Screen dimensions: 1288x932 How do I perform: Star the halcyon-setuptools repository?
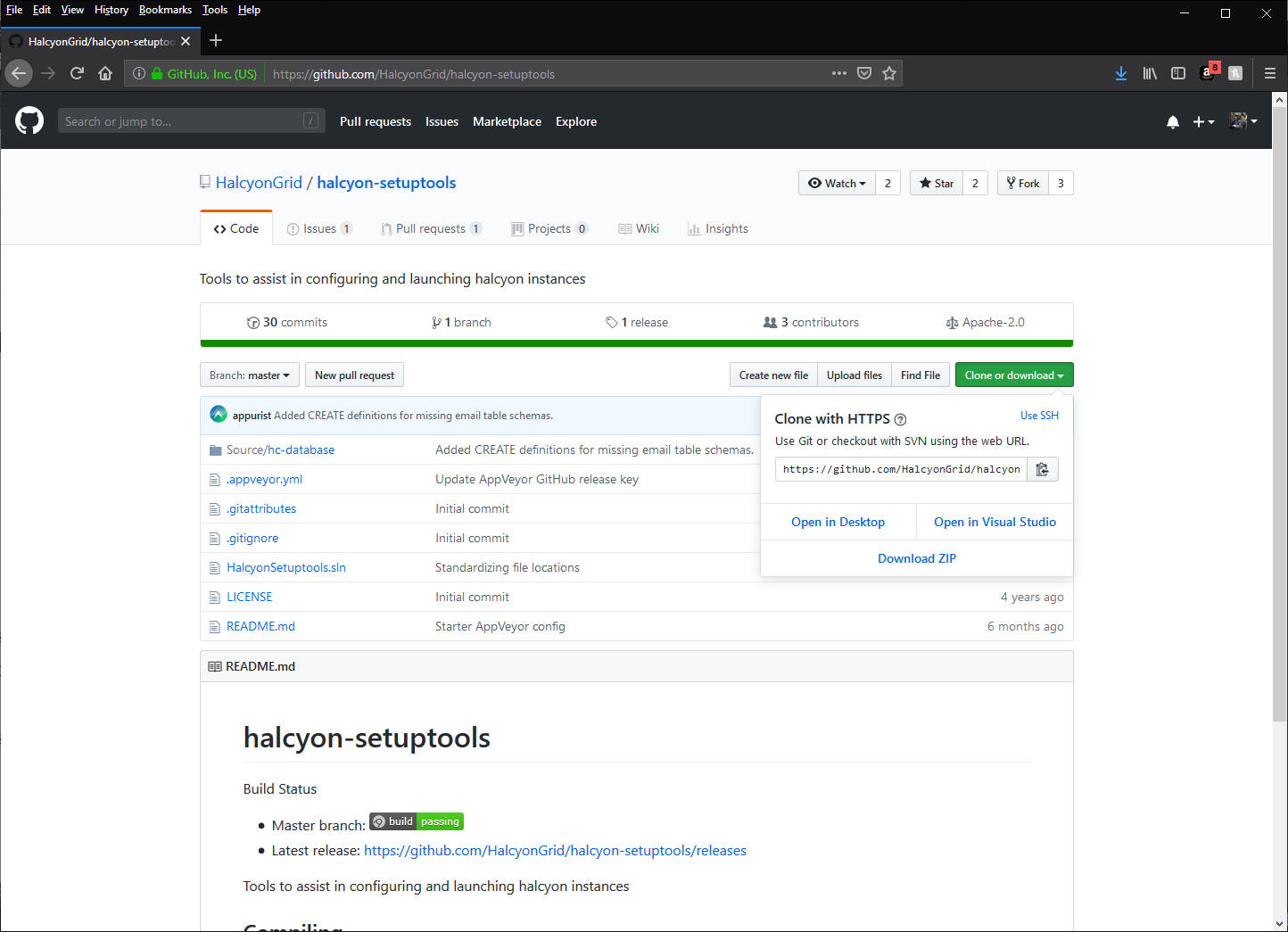coord(937,183)
